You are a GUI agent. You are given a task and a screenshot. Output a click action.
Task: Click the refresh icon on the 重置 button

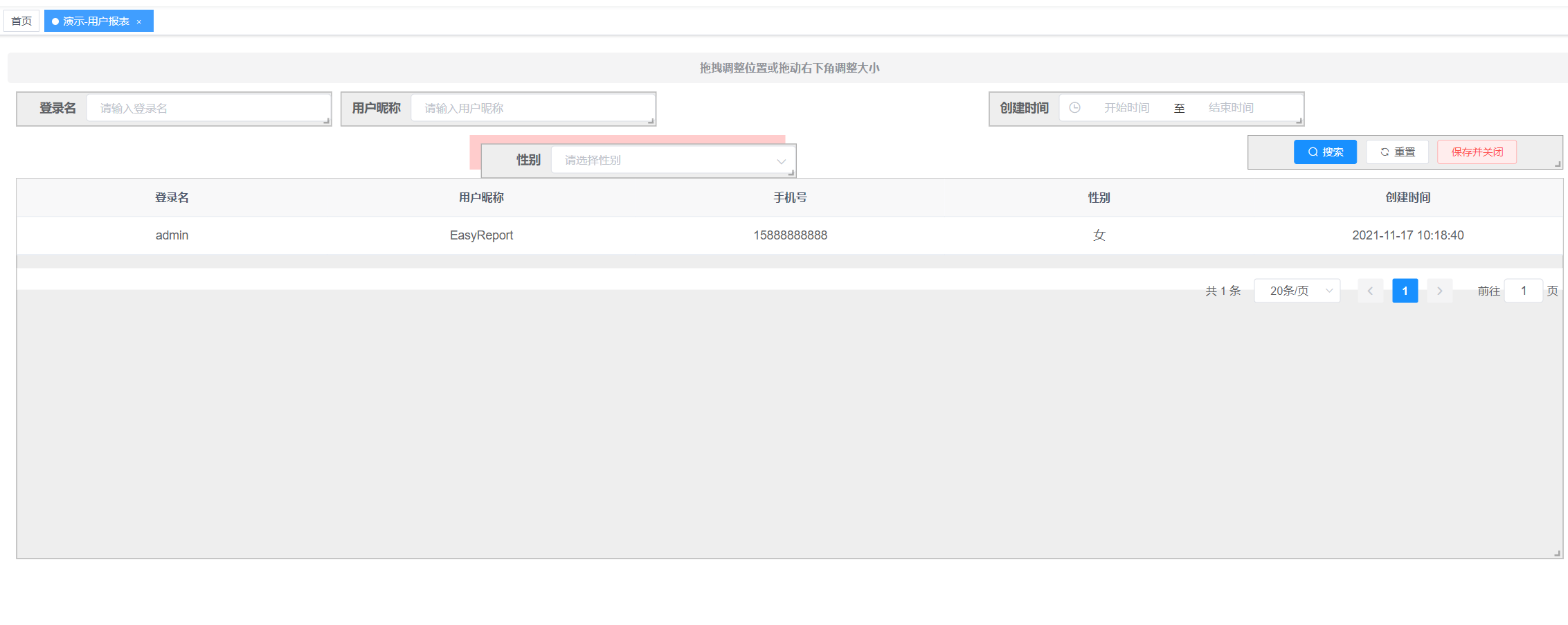point(1385,152)
